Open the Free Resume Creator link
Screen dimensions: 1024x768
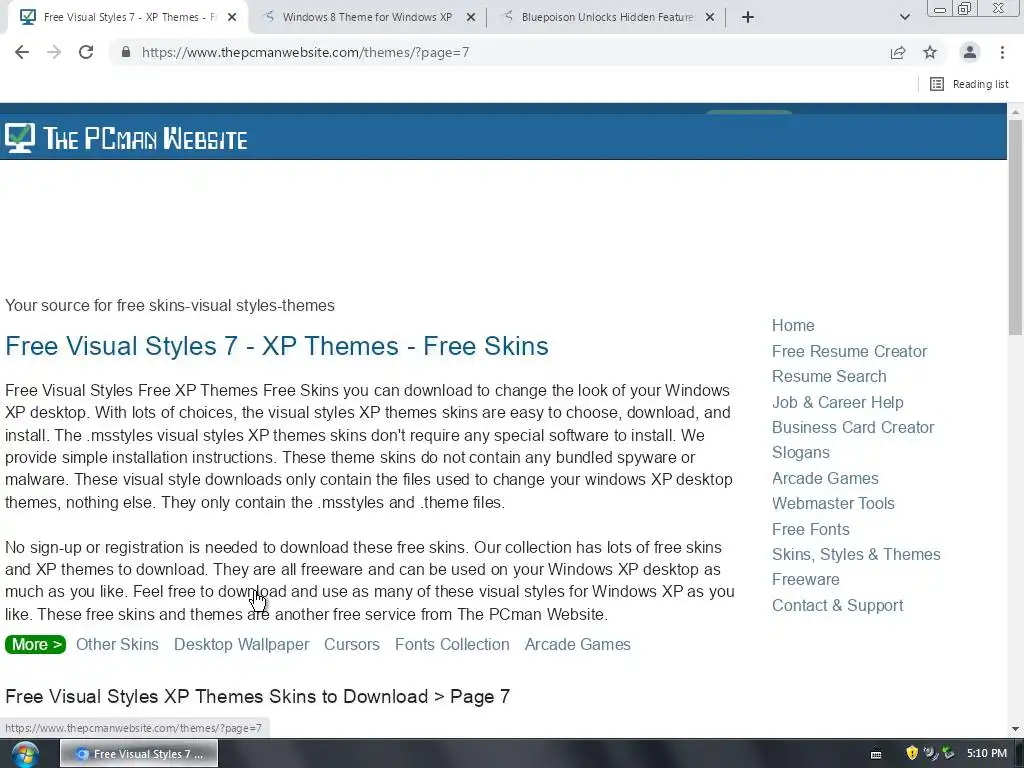coord(849,351)
